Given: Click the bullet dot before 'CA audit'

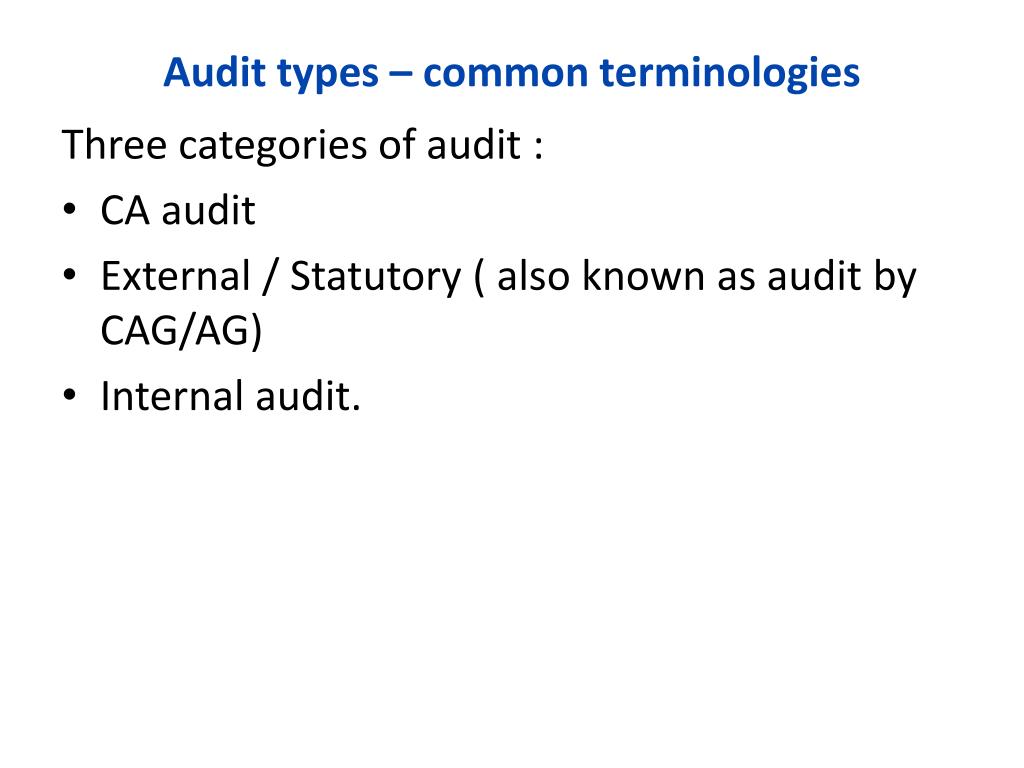Looking at the screenshot, I should (x=70, y=210).
